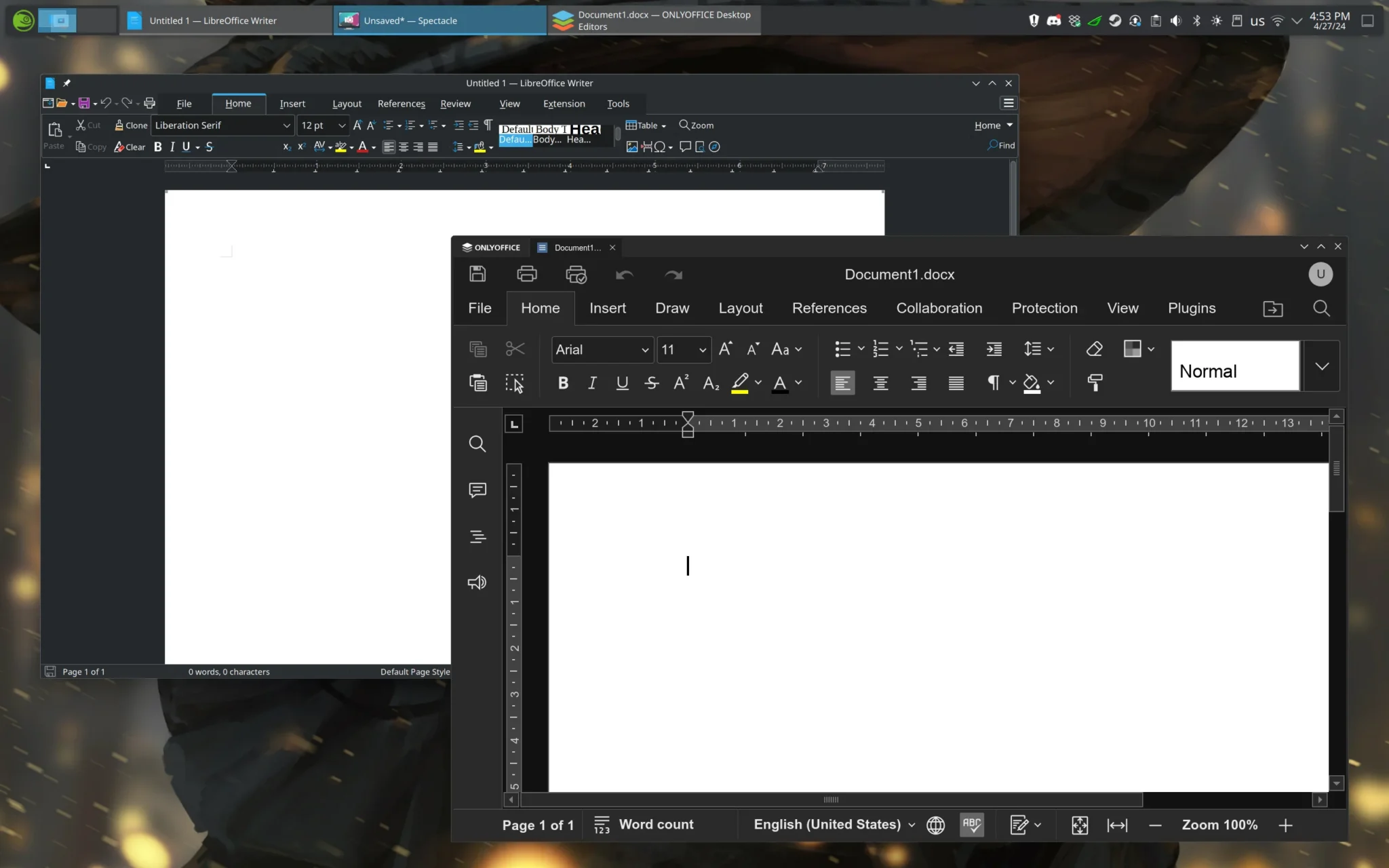Click the Clear formatting button in LibreOffice
Viewport: 1389px width, 868px height.
click(130, 146)
